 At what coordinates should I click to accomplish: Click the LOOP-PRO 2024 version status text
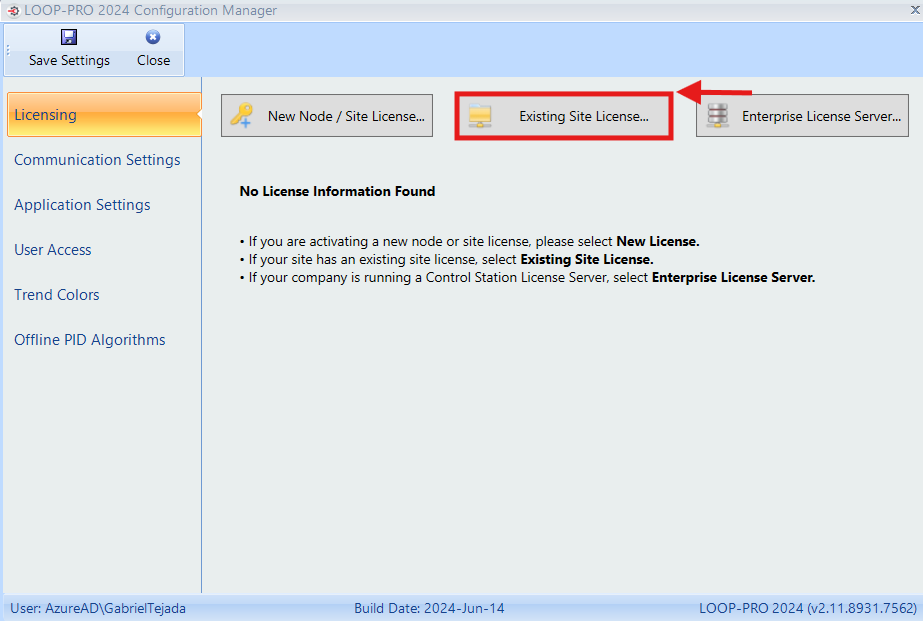[x=808, y=608]
